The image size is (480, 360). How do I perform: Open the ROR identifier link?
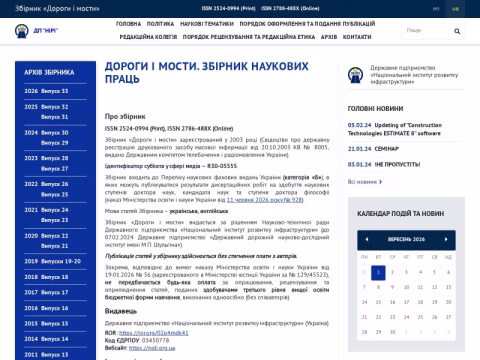(x=154, y=333)
